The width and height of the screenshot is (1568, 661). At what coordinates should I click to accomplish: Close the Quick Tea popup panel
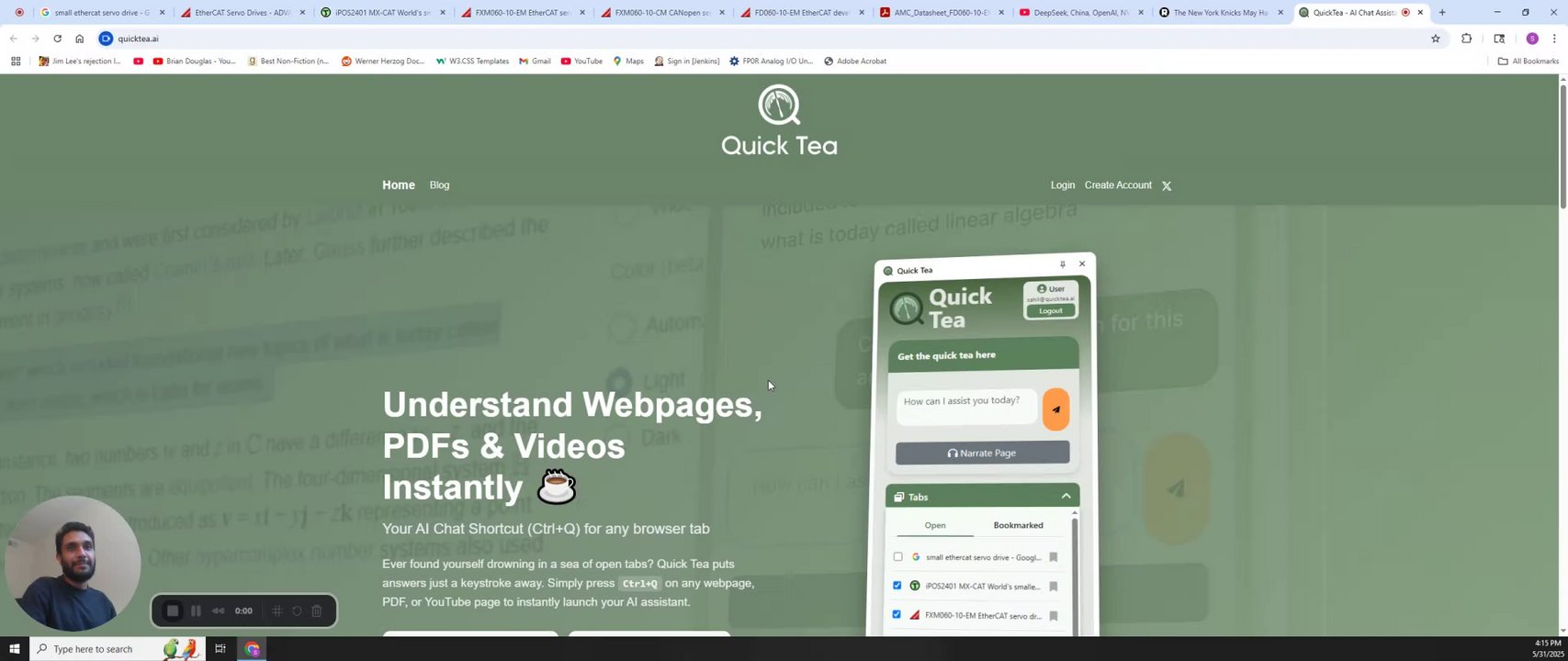click(1082, 263)
